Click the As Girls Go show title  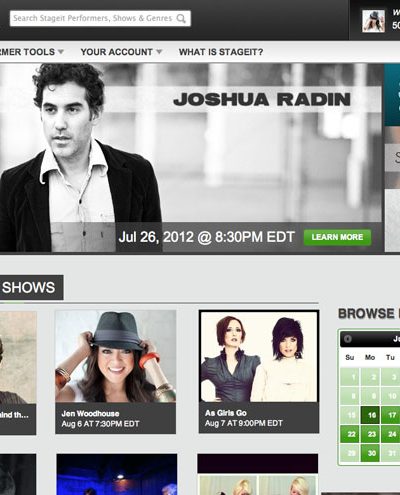tap(226, 413)
